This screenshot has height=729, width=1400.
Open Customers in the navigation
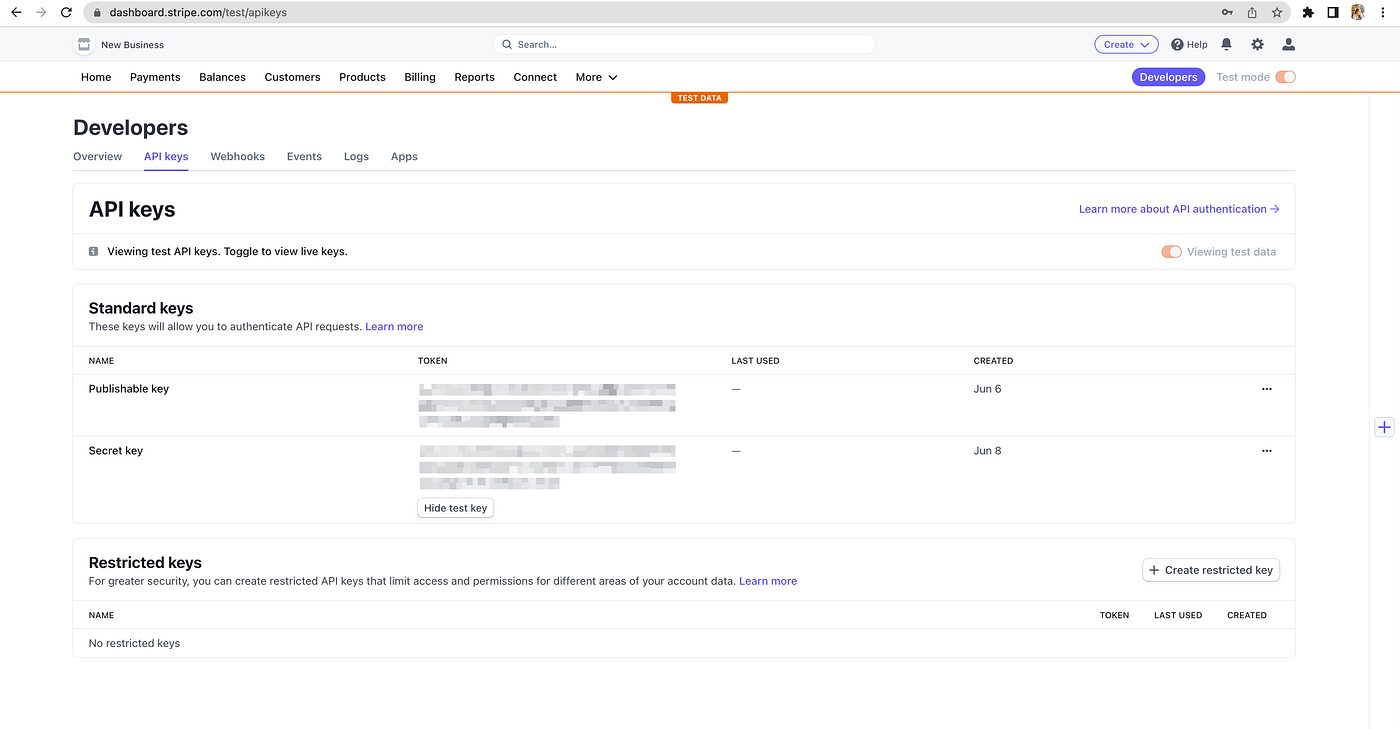pos(292,77)
